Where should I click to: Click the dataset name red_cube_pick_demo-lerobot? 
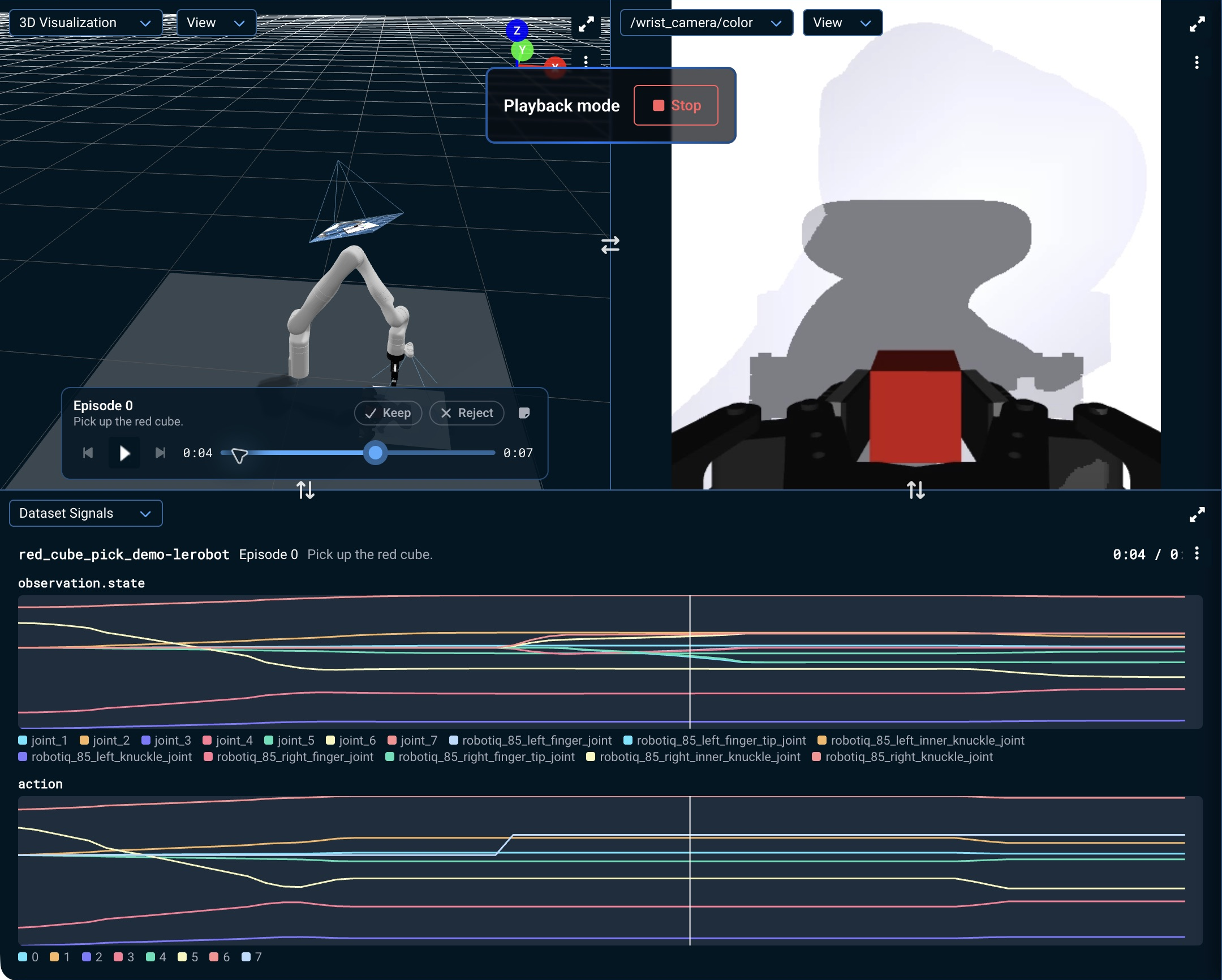124,555
